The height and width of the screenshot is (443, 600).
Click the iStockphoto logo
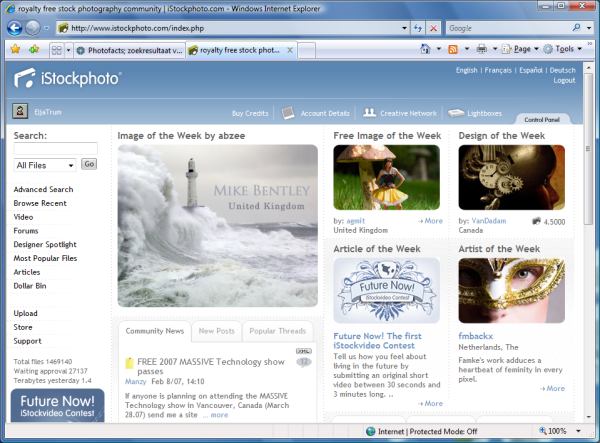pyautogui.click(x=68, y=78)
